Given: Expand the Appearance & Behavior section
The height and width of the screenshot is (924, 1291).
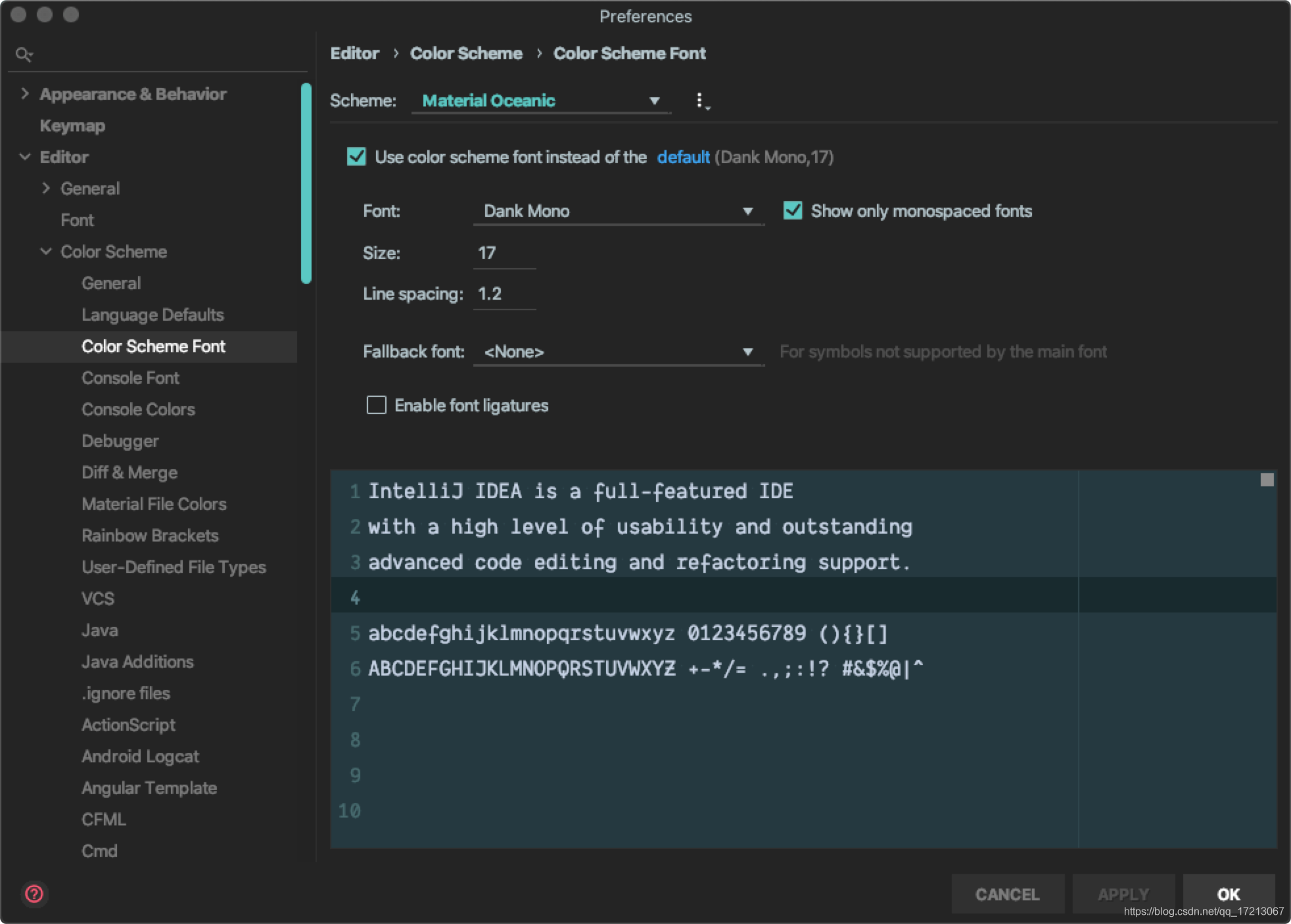Looking at the screenshot, I should (25, 93).
